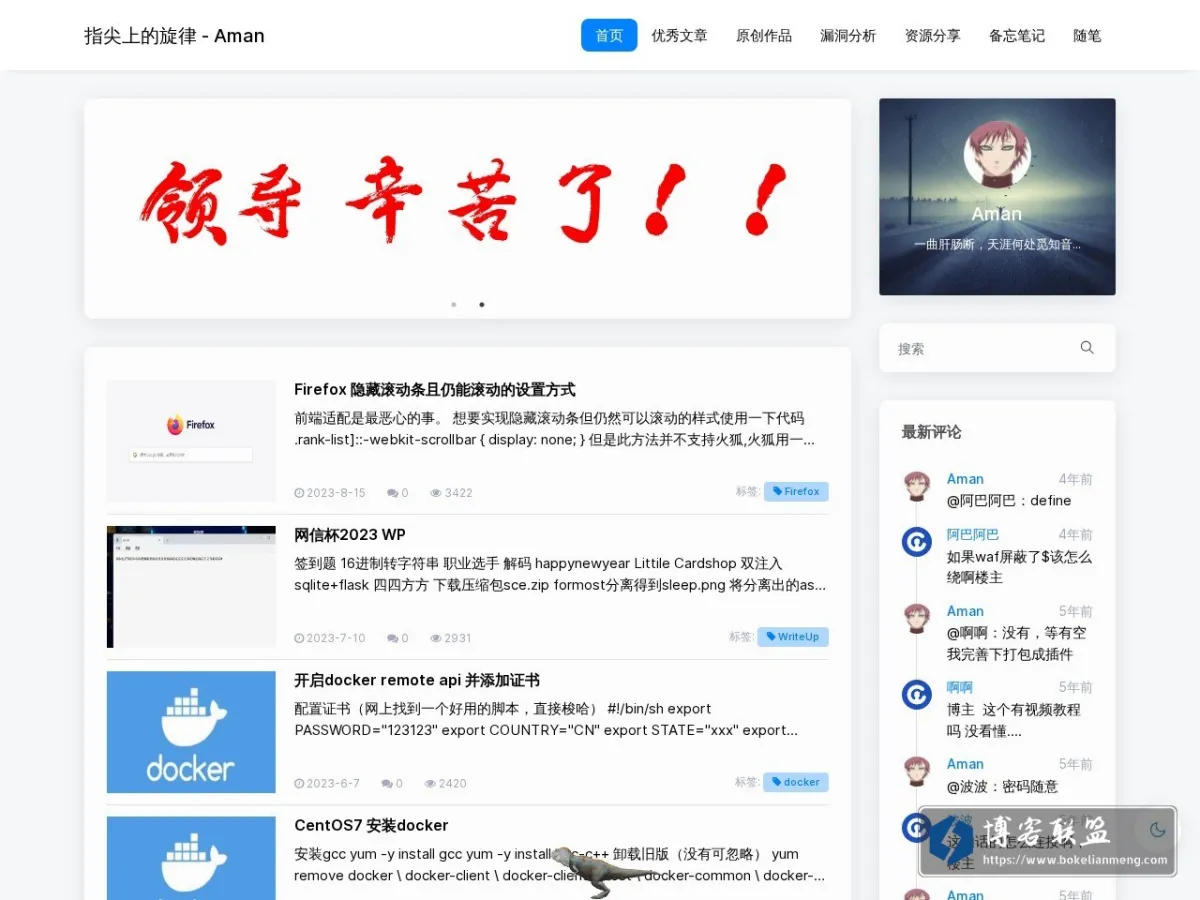This screenshot has width=1200, height=900.
Task: Click Aman's avatar beside @啊啊 reply comment
Action: (x=917, y=618)
